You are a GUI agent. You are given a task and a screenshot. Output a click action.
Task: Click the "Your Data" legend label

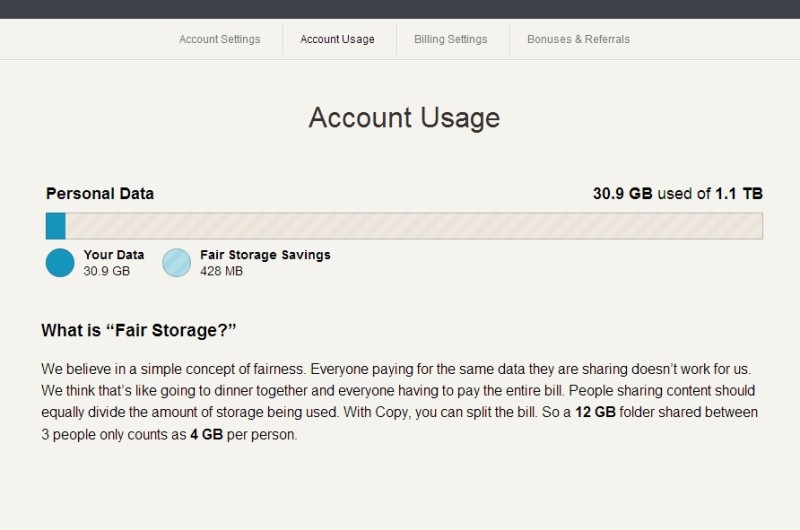pyautogui.click(x=114, y=255)
